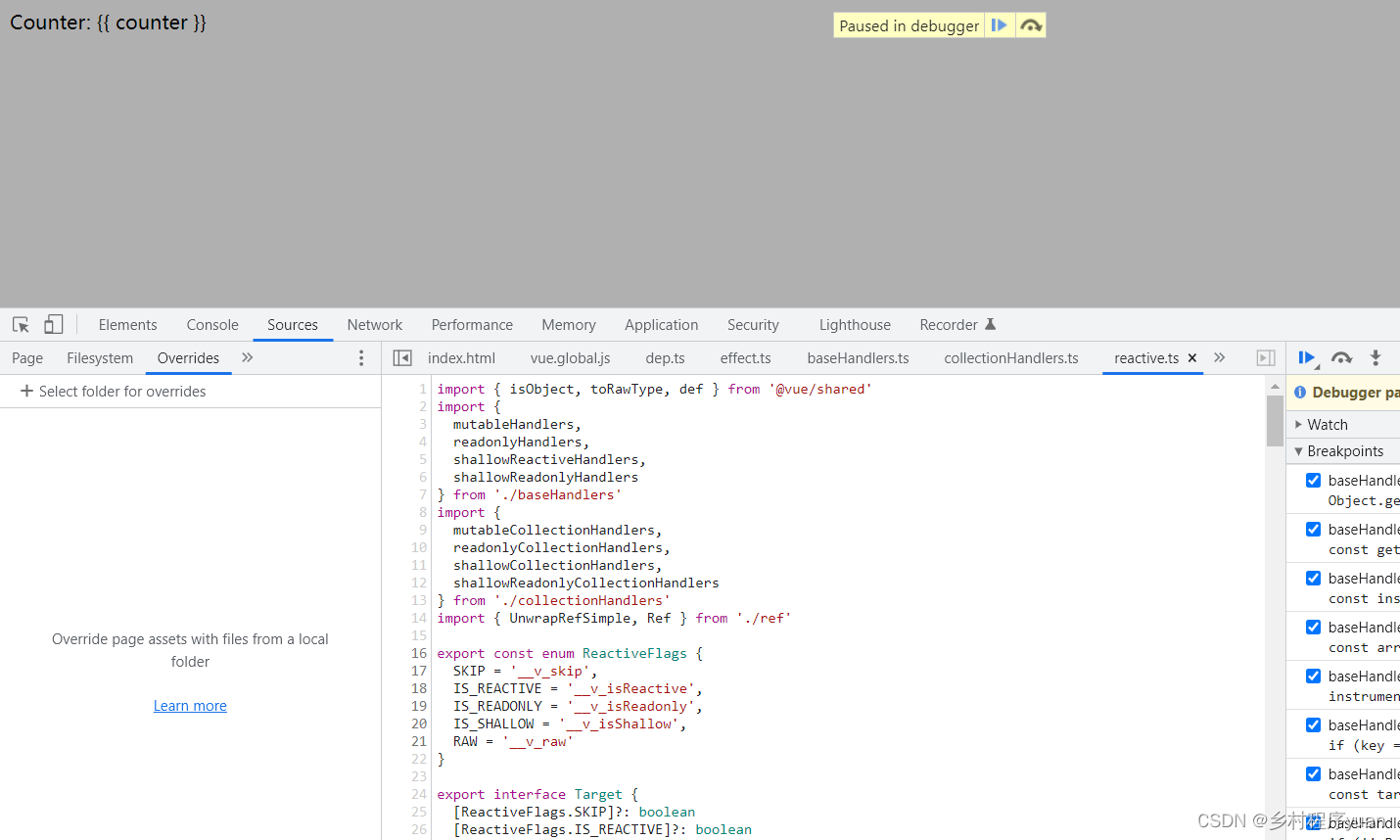Image resolution: width=1400 pixels, height=840 pixels.
Task: Close the reactive.ts file tab
Action: 1192,358
